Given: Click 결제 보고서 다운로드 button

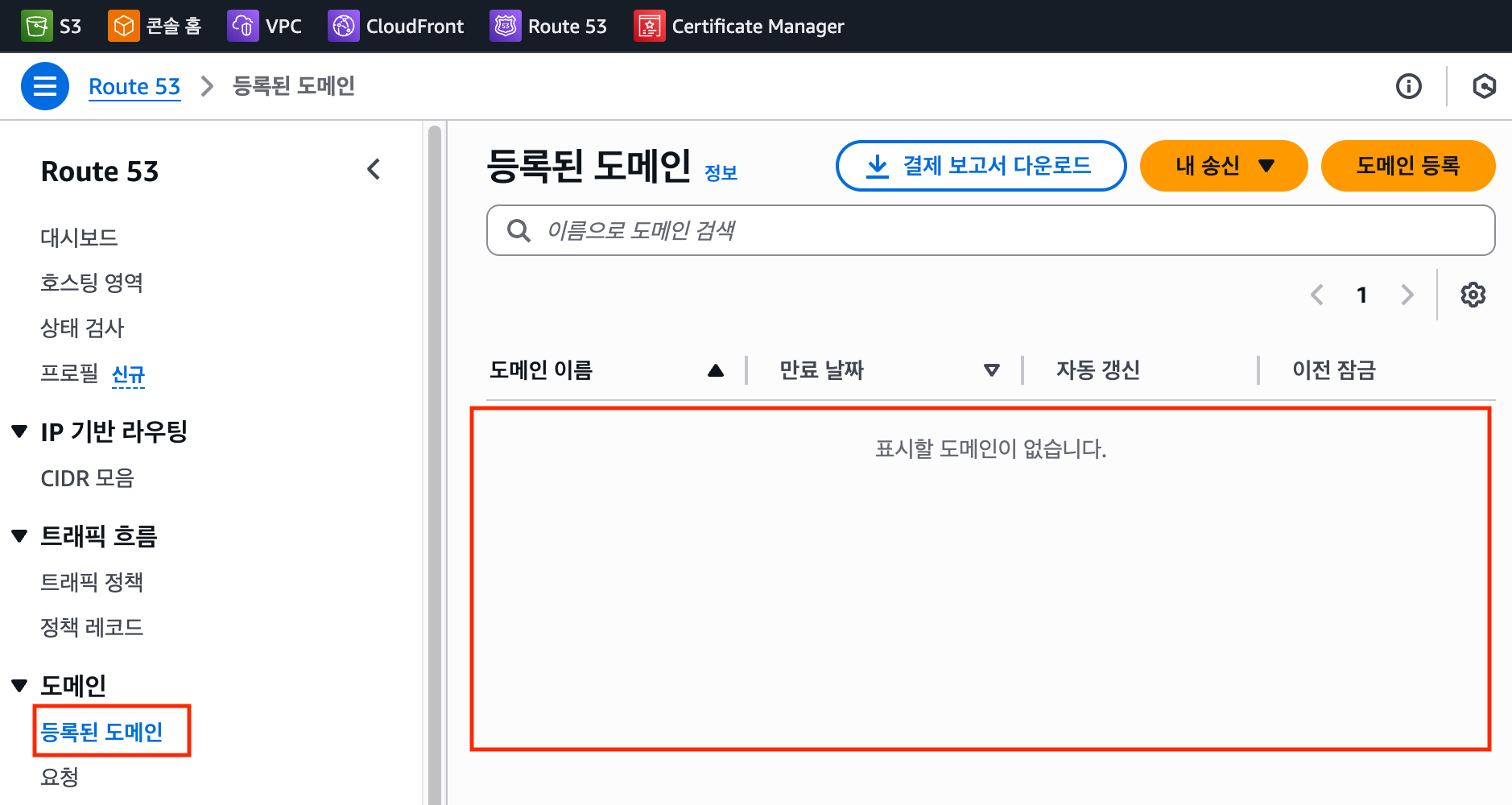Looking at the screenshot, I should 981,166.
